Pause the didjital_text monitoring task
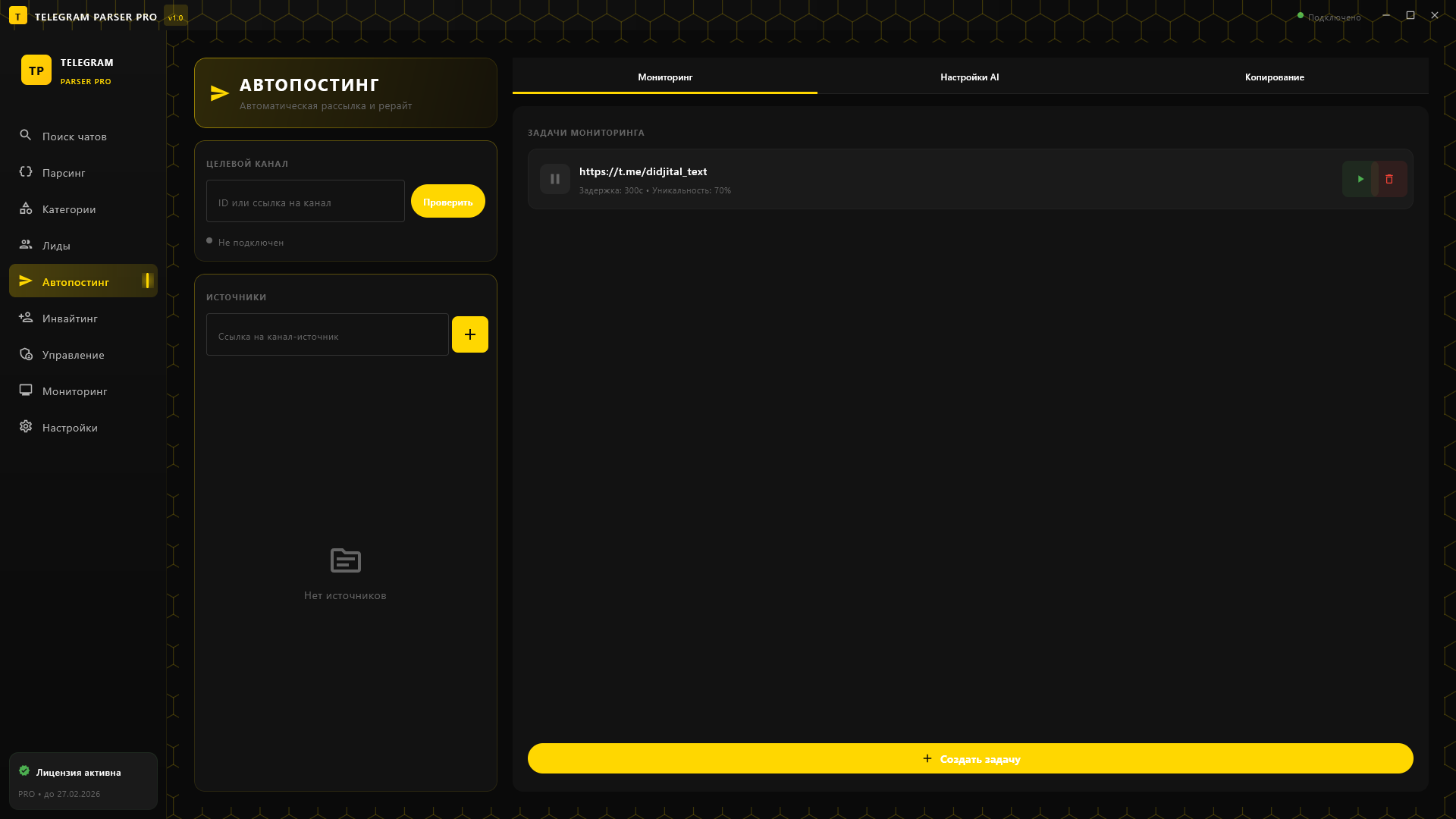The width and height of the screenshot is (1456, 819). pyautogui.click(x=554, y=179)
